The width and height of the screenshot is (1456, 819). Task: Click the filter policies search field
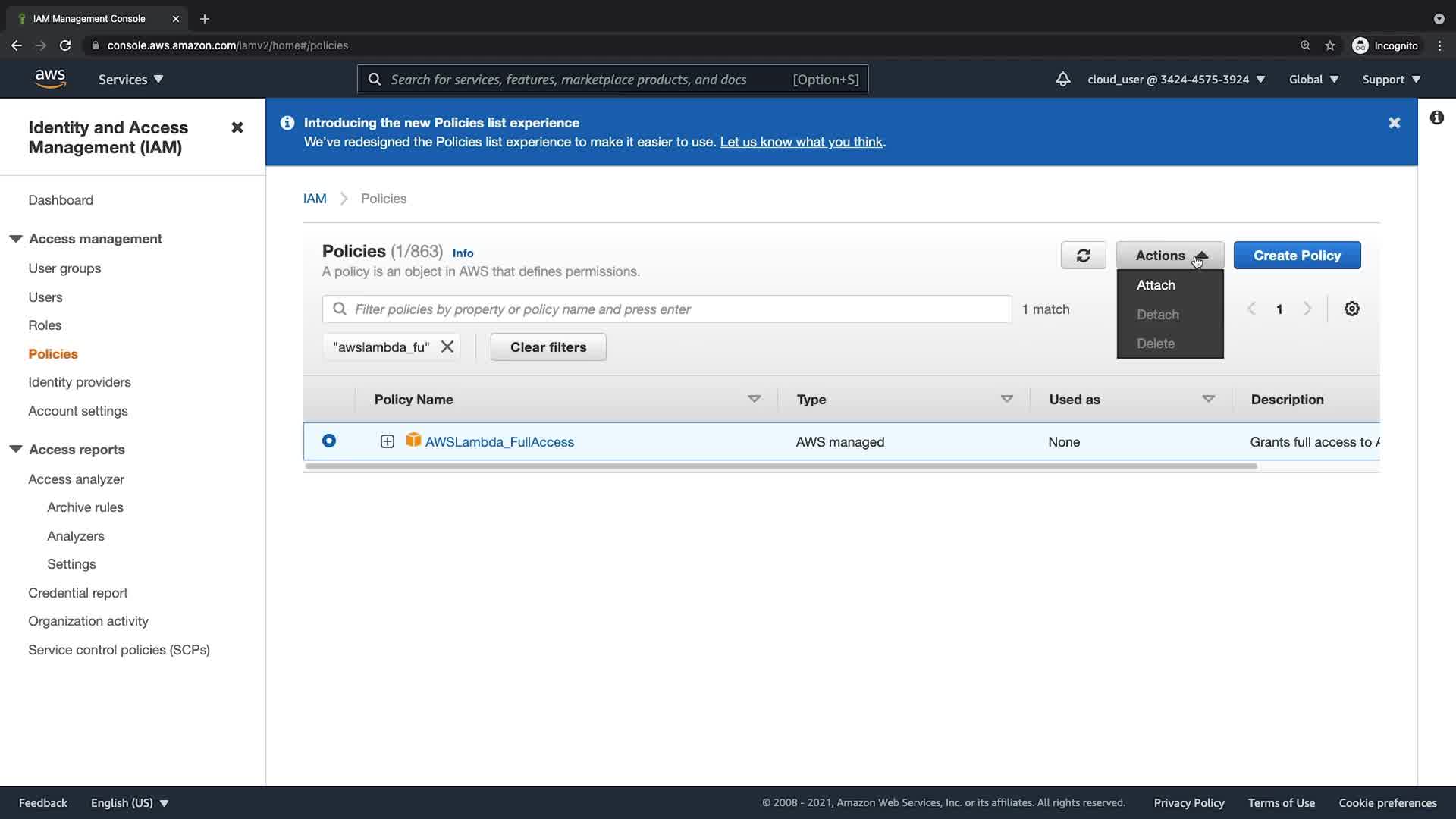667,309
